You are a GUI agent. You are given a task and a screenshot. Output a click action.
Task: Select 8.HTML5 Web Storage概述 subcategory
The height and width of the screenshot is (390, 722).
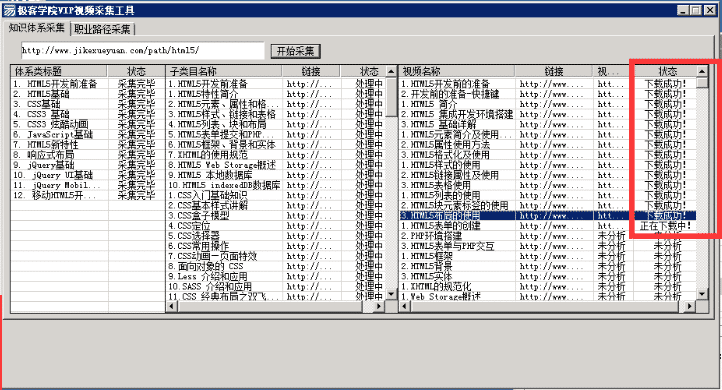click(x=276, y=165)
